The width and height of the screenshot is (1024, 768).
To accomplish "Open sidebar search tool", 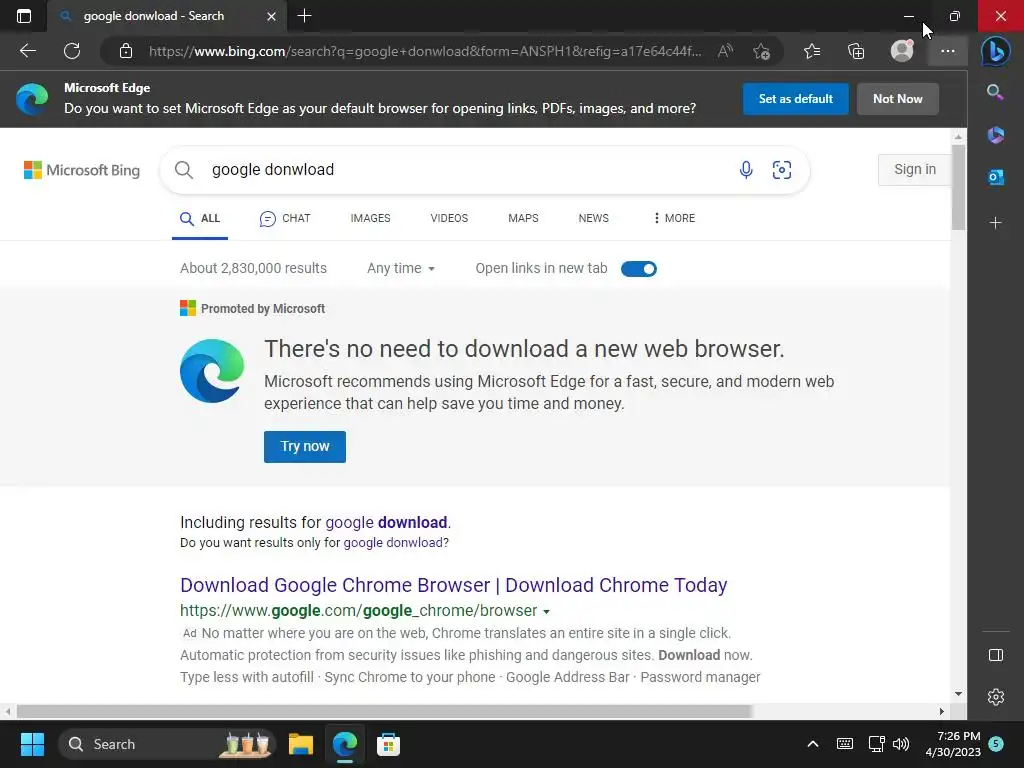I will point(995,92).
